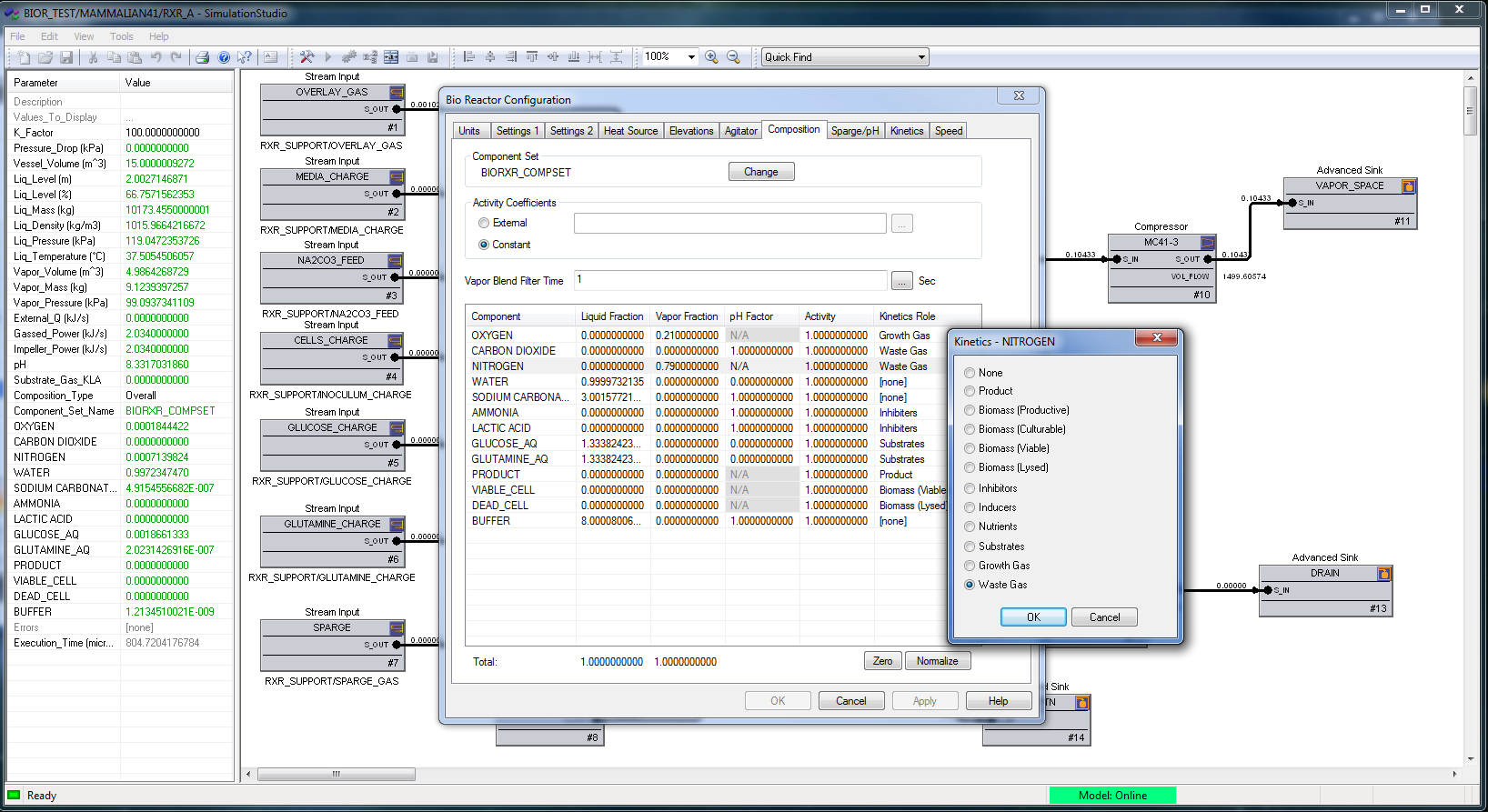Switch to the Kinetics tab

point(907,131)
